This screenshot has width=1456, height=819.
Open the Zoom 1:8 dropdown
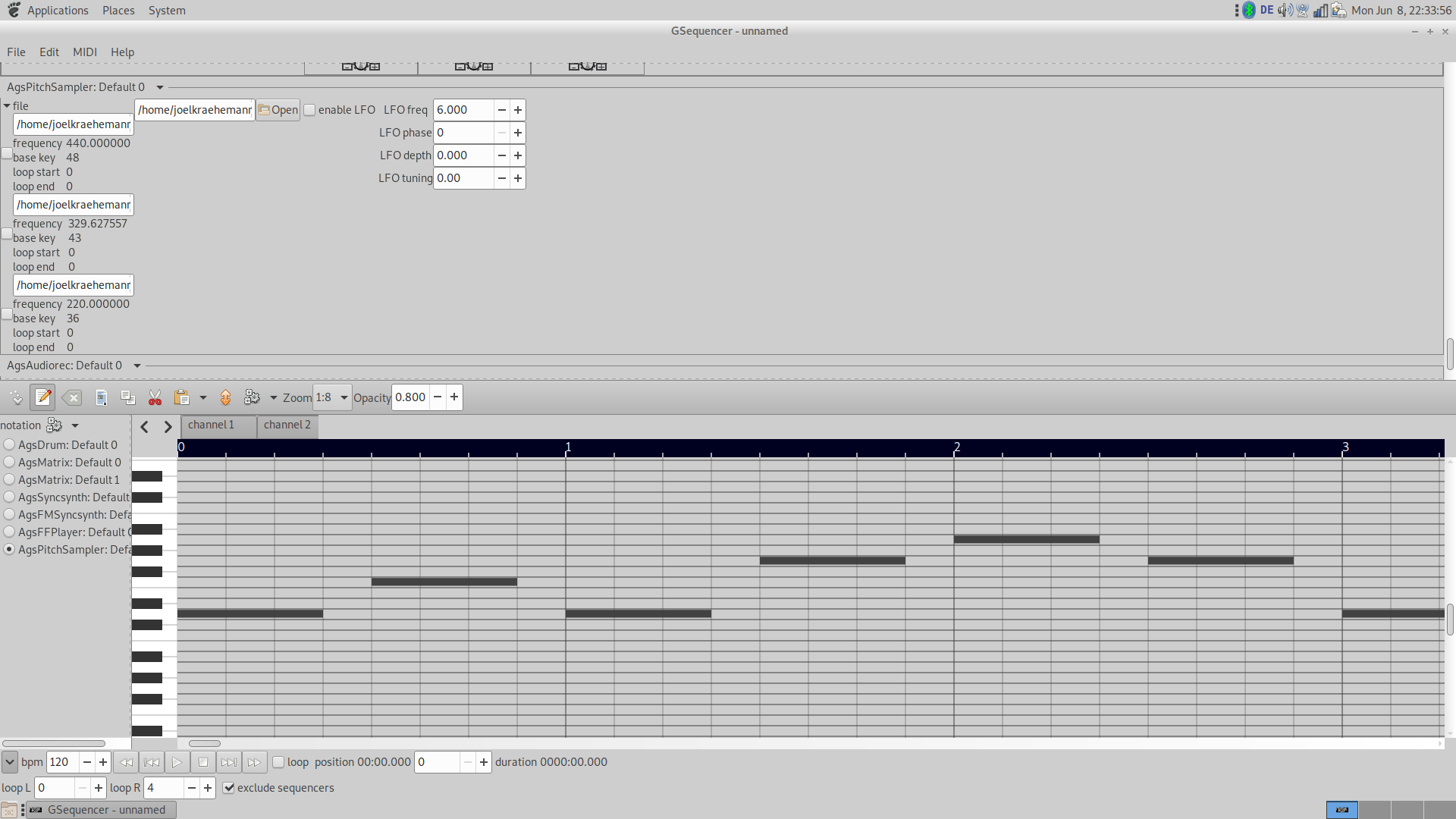(x=333, y=397)
